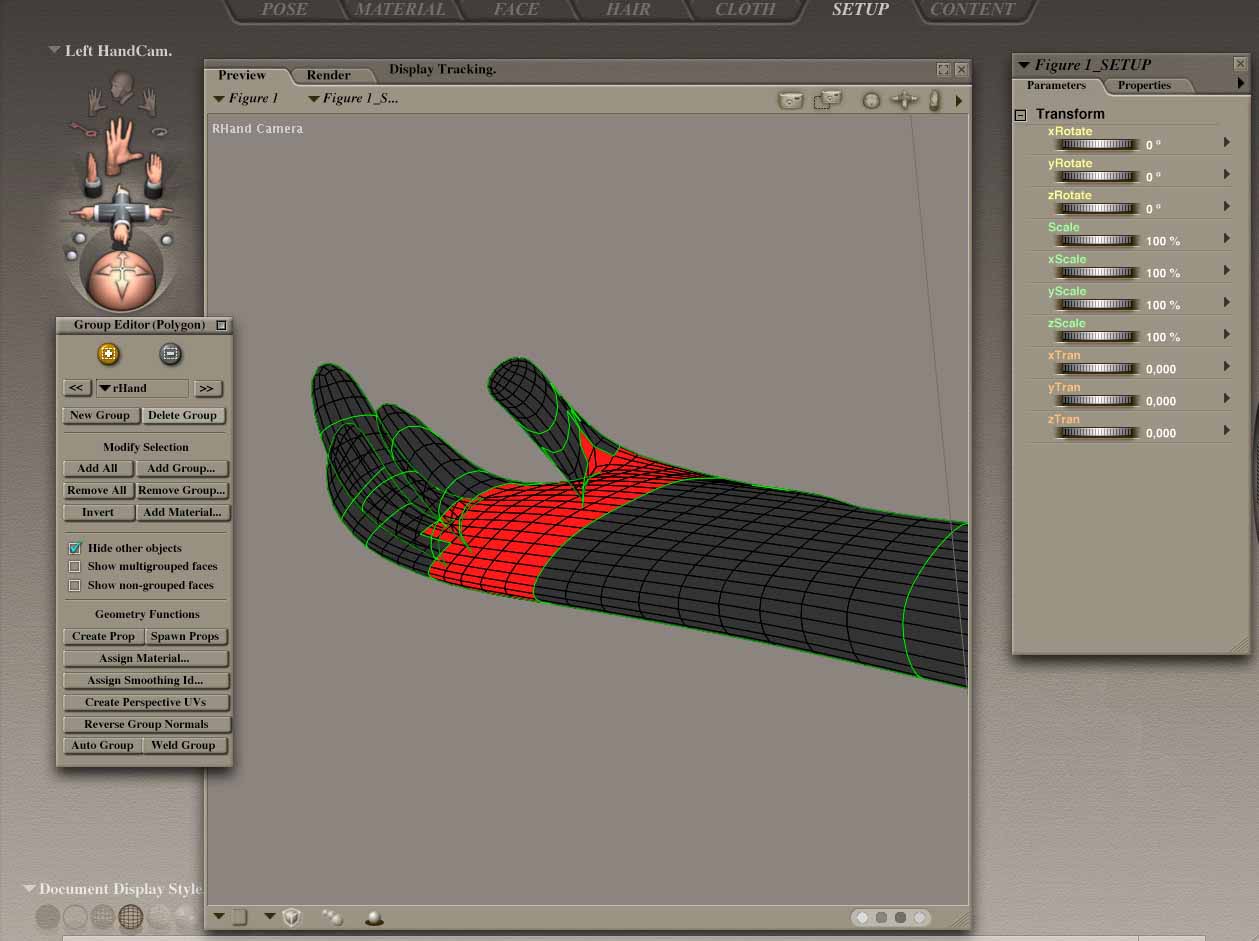Enable Show non-grouped faces checkbox
Screen dimensions: 1259x941
point(75,586)
